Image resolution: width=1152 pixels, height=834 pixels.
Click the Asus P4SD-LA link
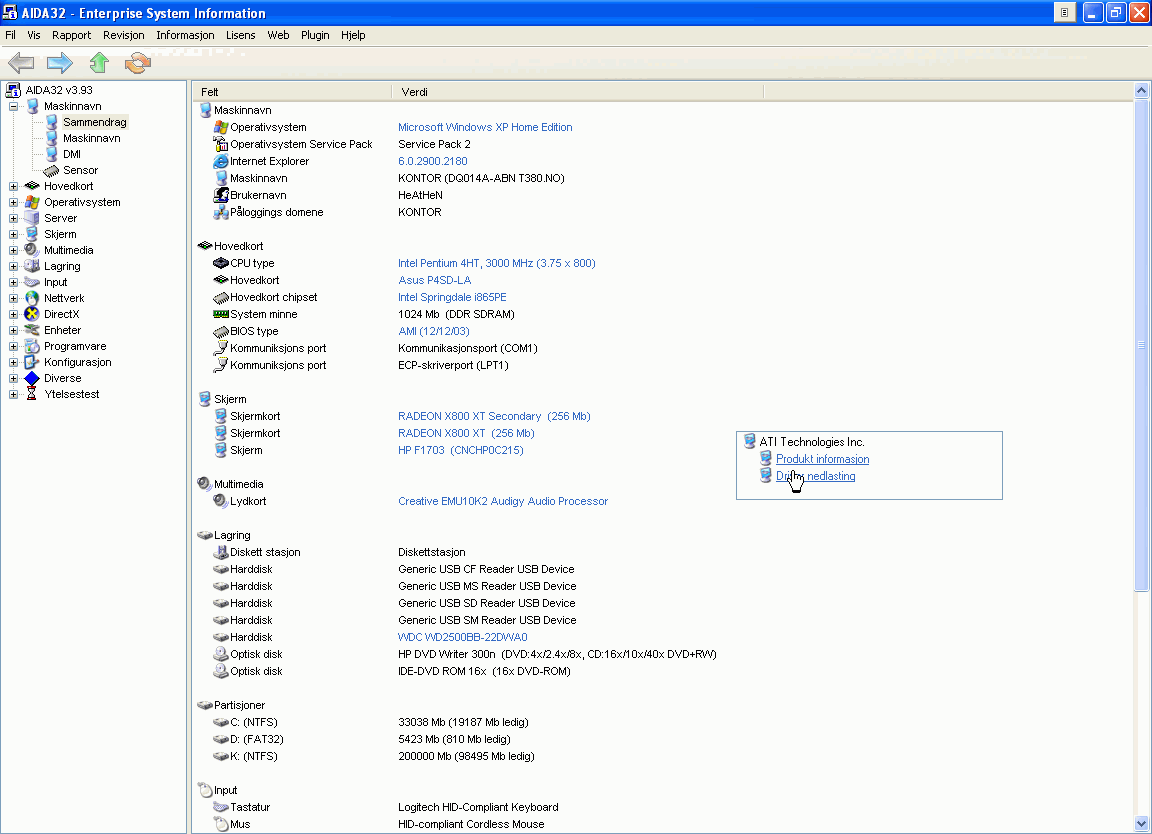434,280
